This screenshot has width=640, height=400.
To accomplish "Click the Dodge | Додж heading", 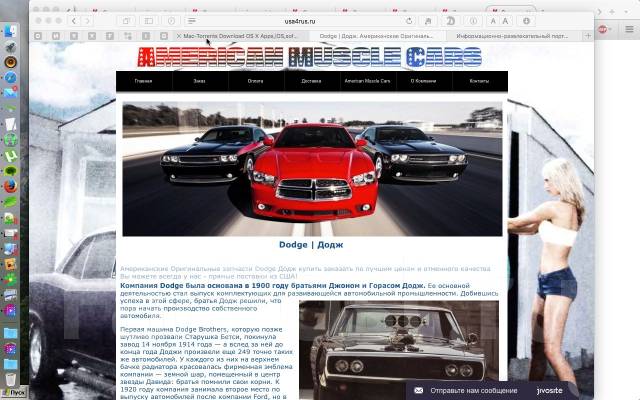I will (x=311, y=244).
